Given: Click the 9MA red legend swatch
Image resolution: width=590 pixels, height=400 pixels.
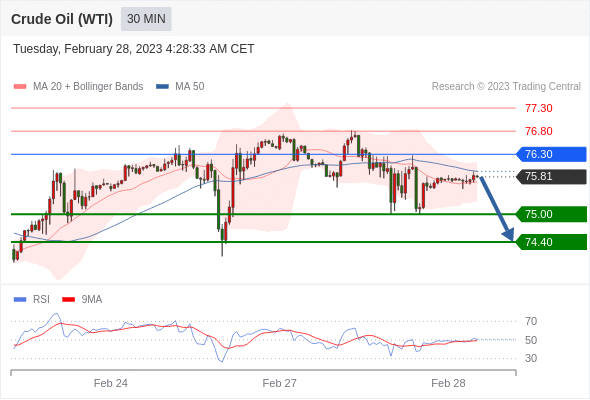Looking at the screenshot, I should point(68,300).
